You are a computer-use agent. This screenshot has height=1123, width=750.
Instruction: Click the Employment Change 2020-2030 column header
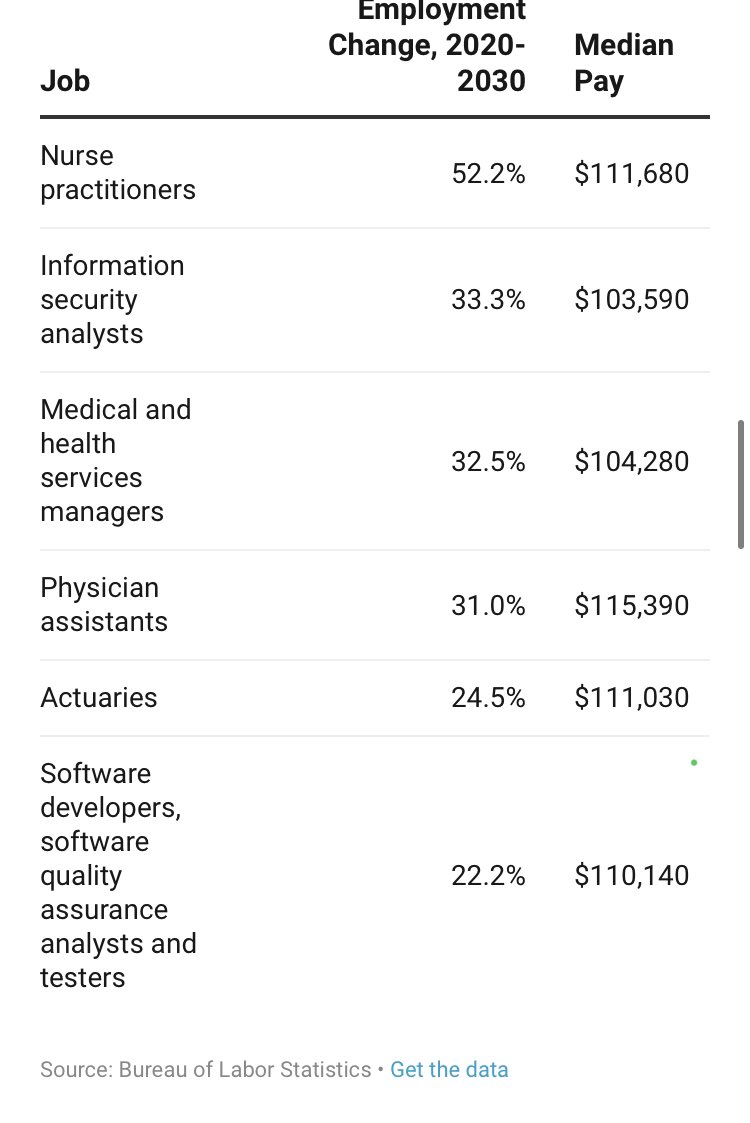427,47
